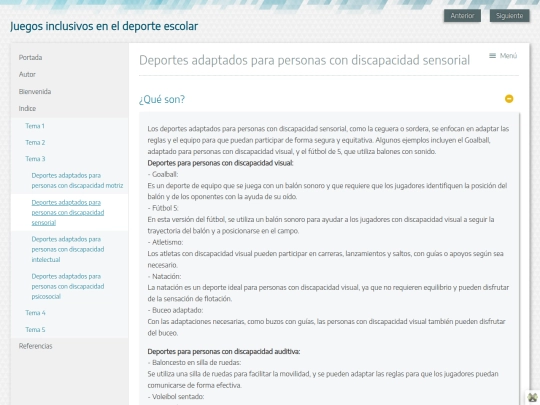Select Tema 3 in the sidebar
Viewport: 540px width, 405px height.
35,159
